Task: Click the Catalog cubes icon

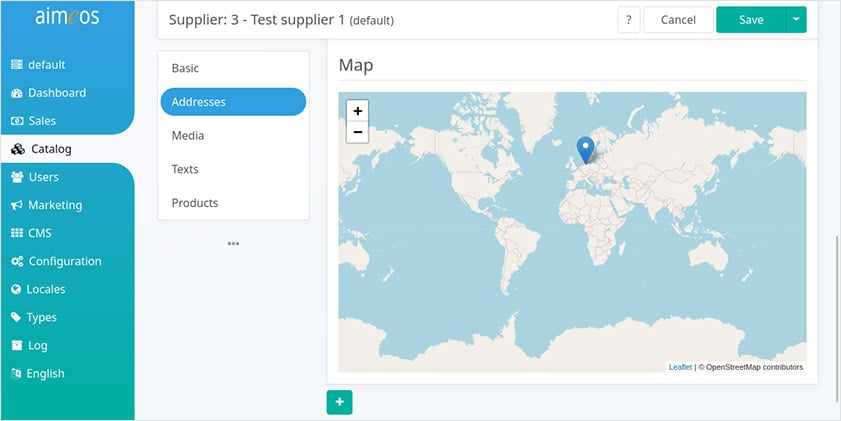Action: coord(18,149)
